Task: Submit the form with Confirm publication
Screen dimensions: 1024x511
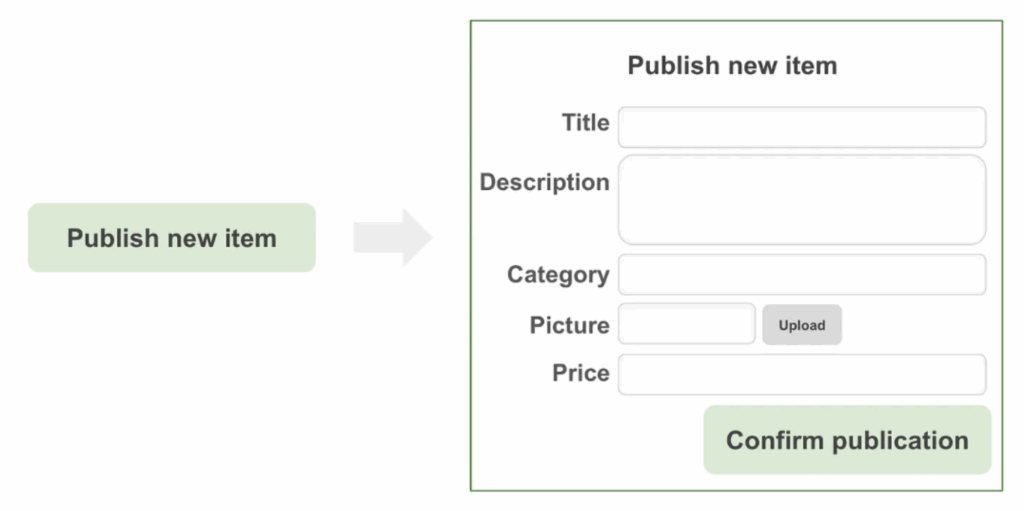Action: [x=847, y=440]
